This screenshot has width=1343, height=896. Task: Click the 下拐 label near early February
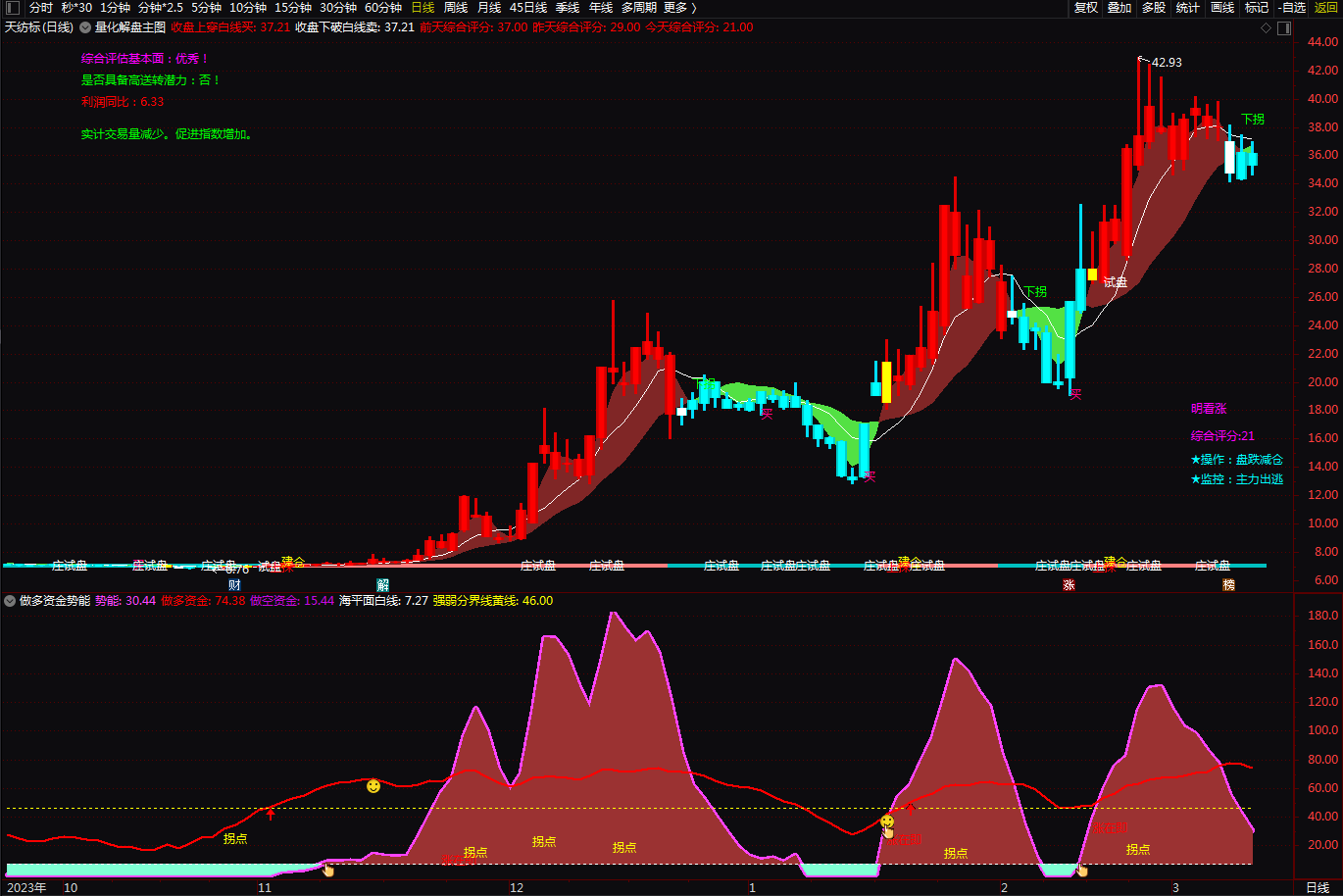point(1035,292)
